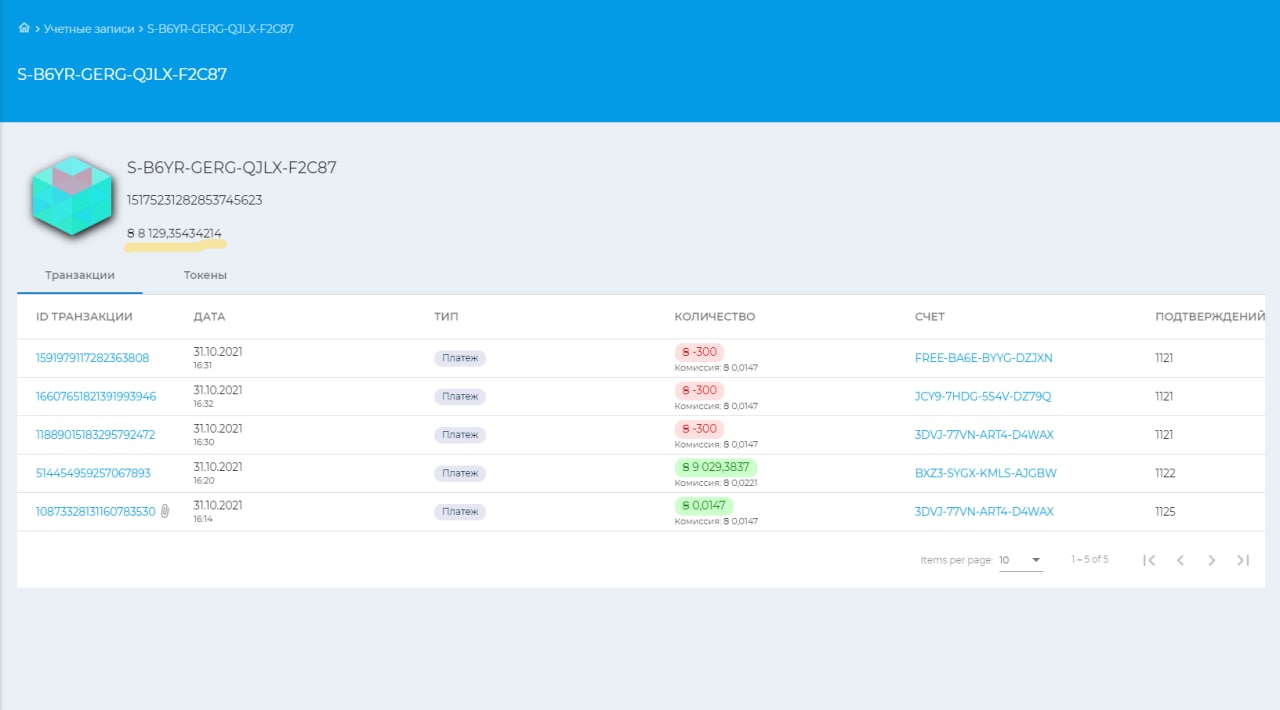
Task: Click the 1 – 5 of 5 range label
Action: pyautogui.click(x=1089, y=559)
